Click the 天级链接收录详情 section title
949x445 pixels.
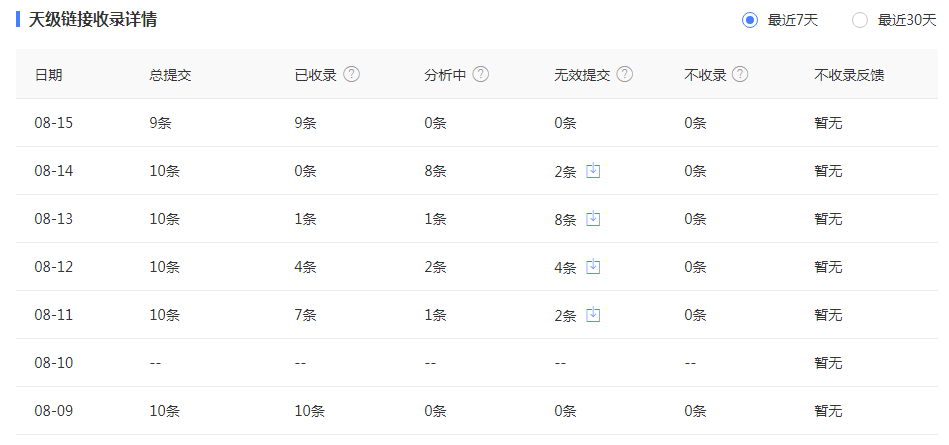coord(93,19)
